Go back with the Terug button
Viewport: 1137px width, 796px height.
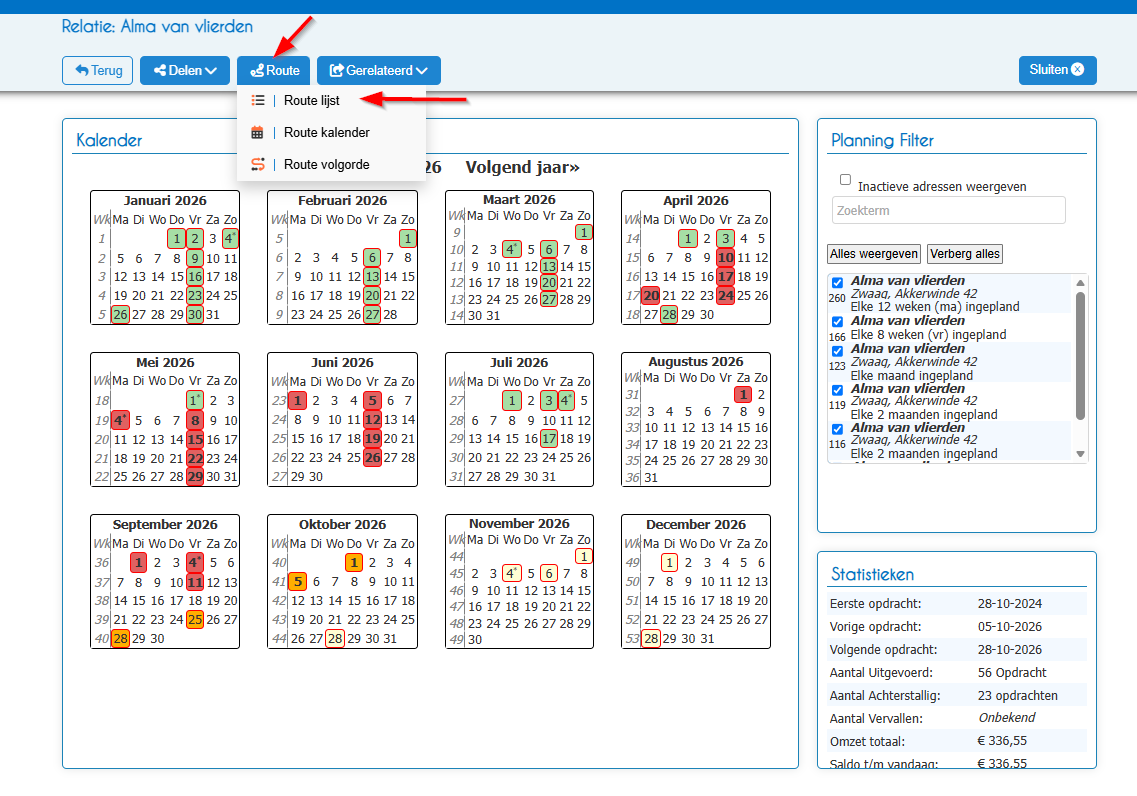(x=98, y=70)
